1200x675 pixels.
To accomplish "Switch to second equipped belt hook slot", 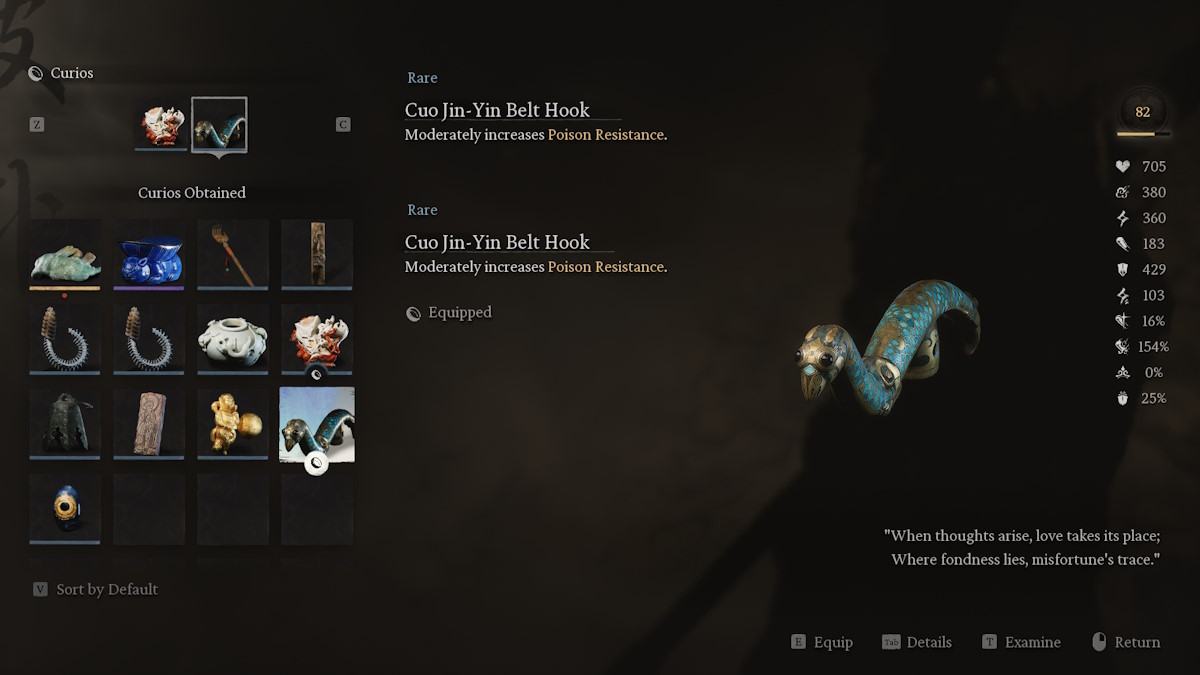I will (x=219, y=125).
